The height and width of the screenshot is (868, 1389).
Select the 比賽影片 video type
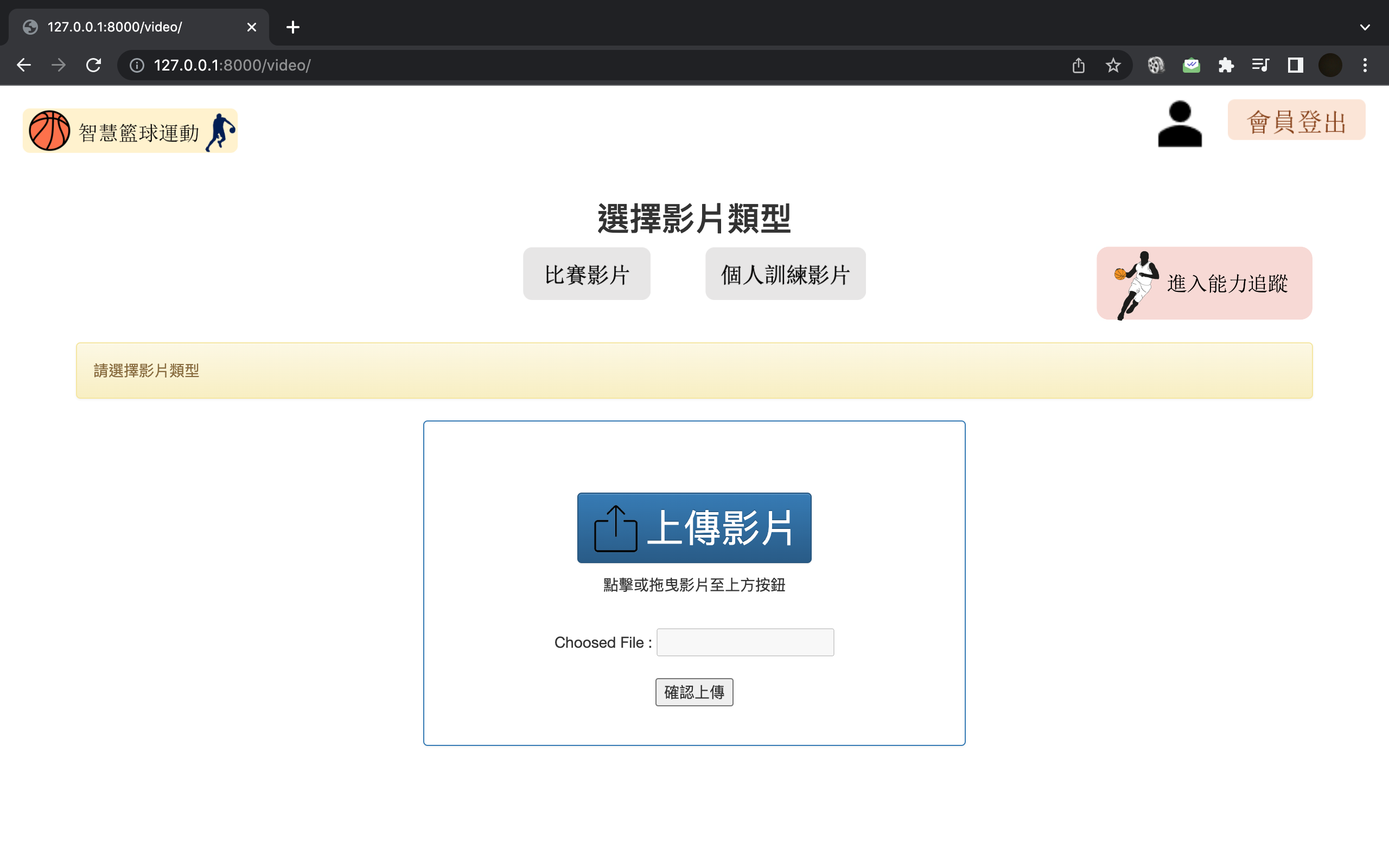click(x=586, y=274)
